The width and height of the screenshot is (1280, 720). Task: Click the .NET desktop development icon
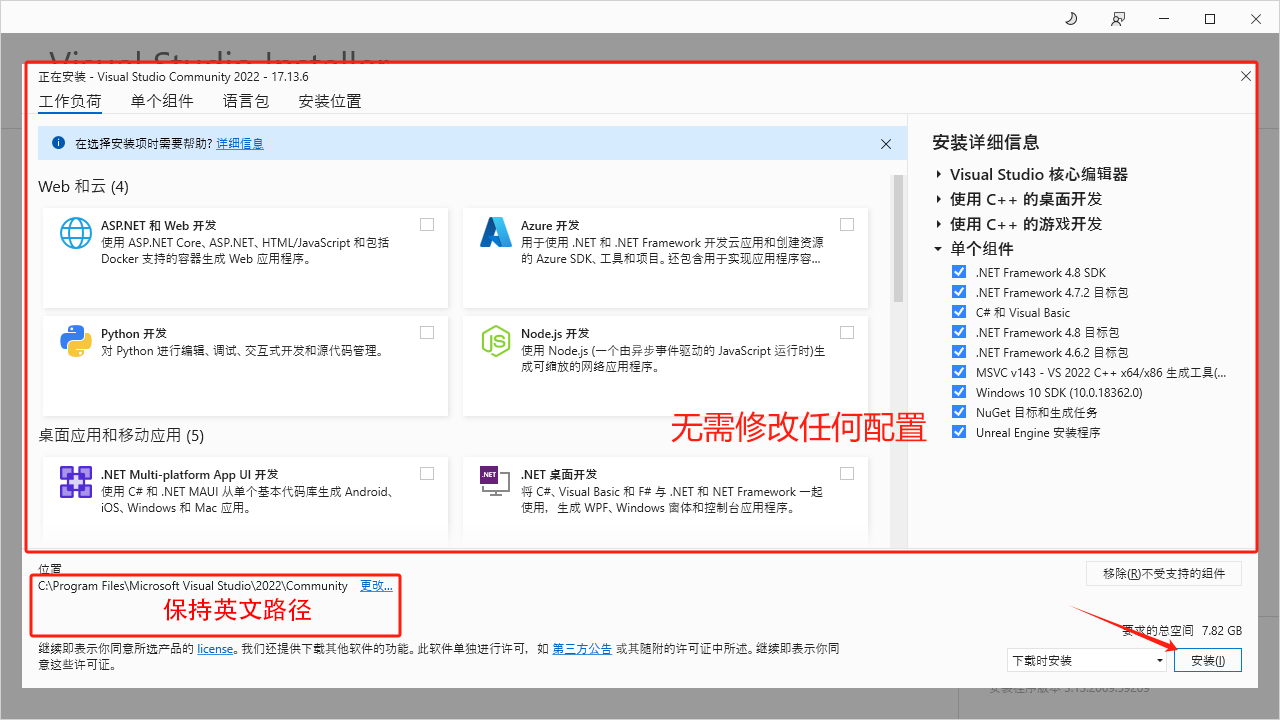pyautogui.click(x=496, y=482)
